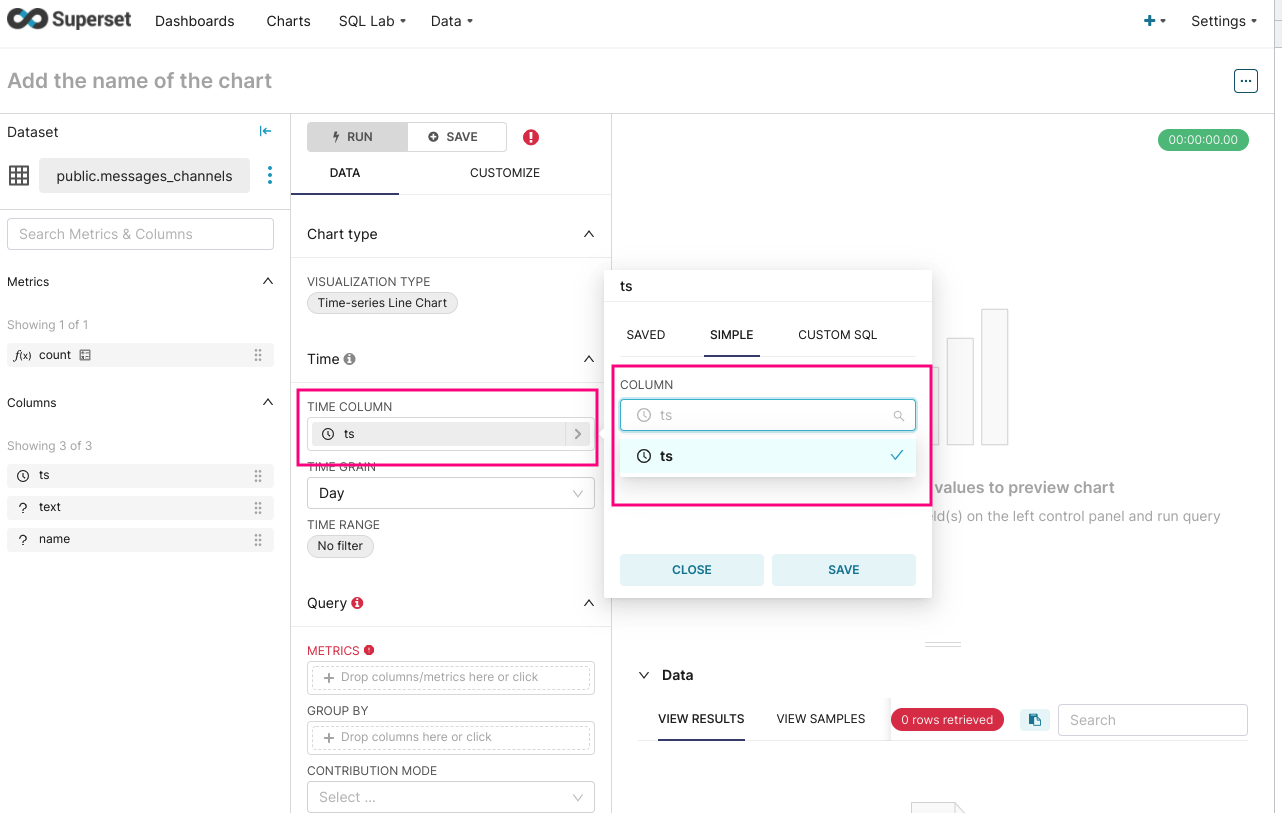Click the red error icon beside SAVE
The image size is (1282, 813).
pyautogui.click(x=531, y=136)
